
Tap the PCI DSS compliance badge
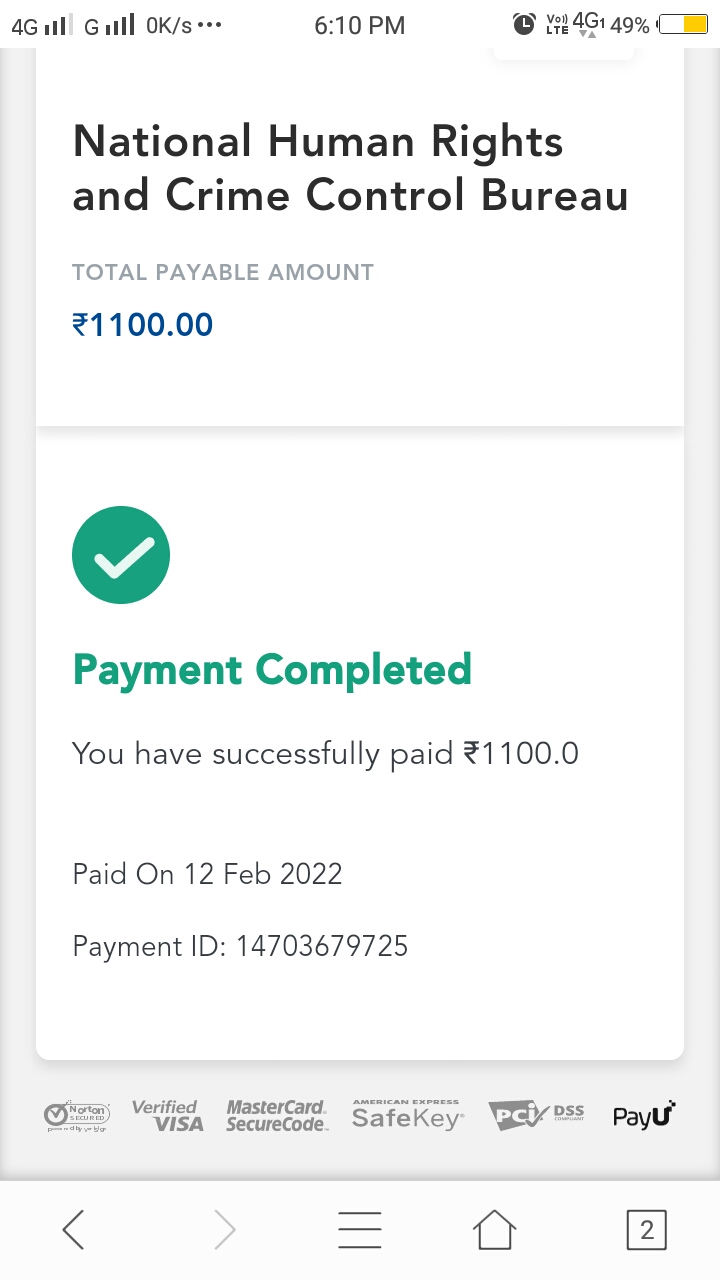click(536, 1115)
